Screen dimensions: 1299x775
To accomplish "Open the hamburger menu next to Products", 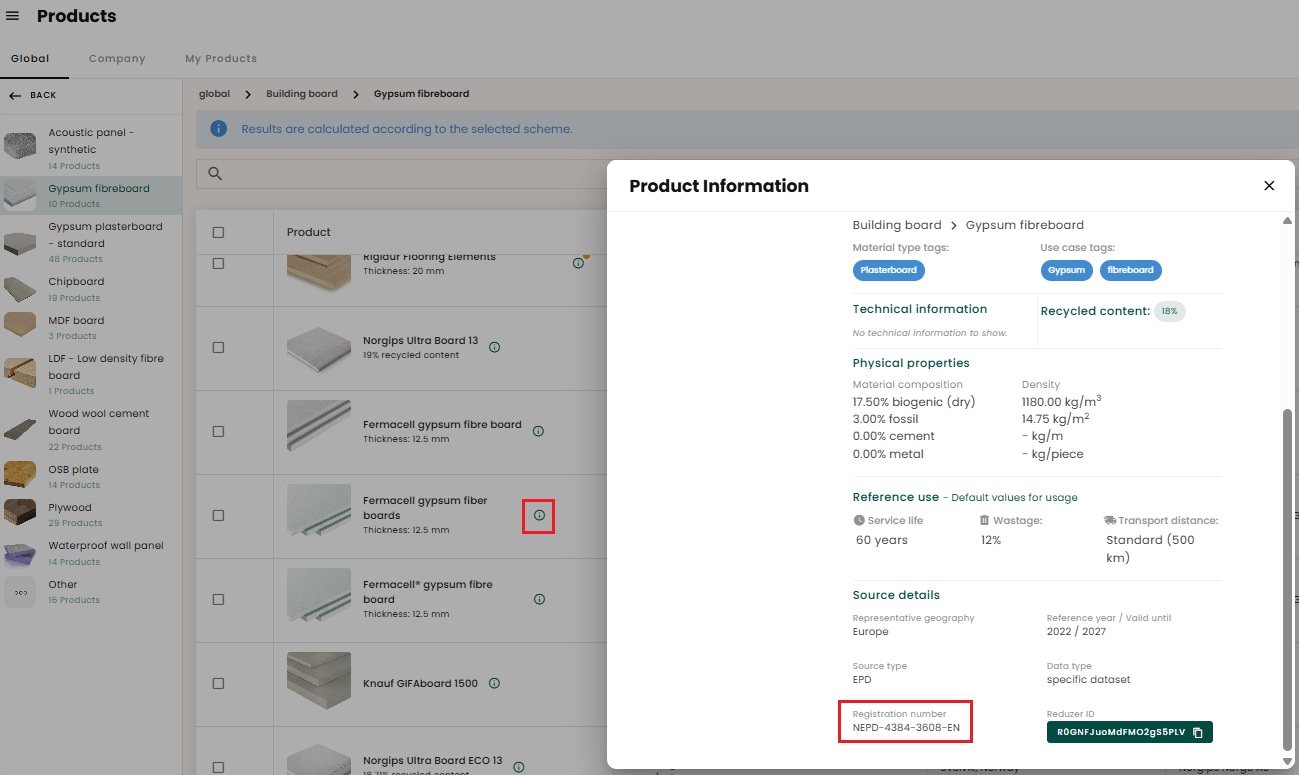I will pos(12,16).
